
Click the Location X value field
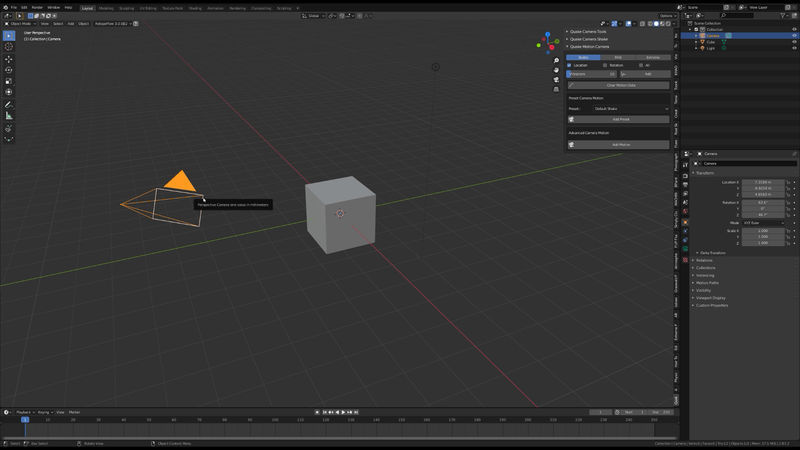click(x=763, y=182)
